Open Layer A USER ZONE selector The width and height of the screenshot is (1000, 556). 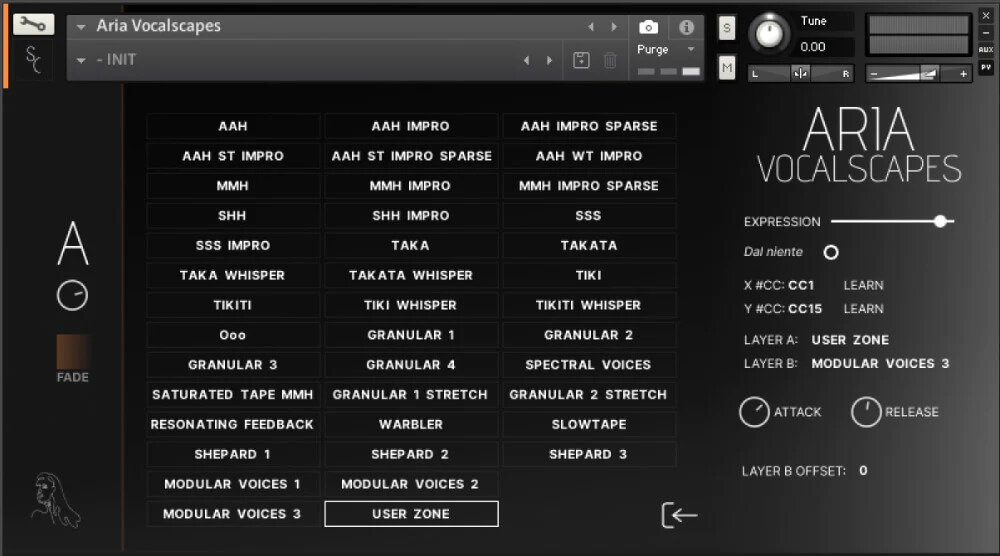pyautogui.click(x=849, y=340)
